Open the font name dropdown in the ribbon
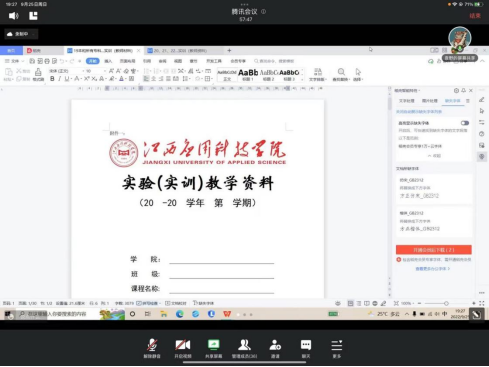 pos(67,71)
